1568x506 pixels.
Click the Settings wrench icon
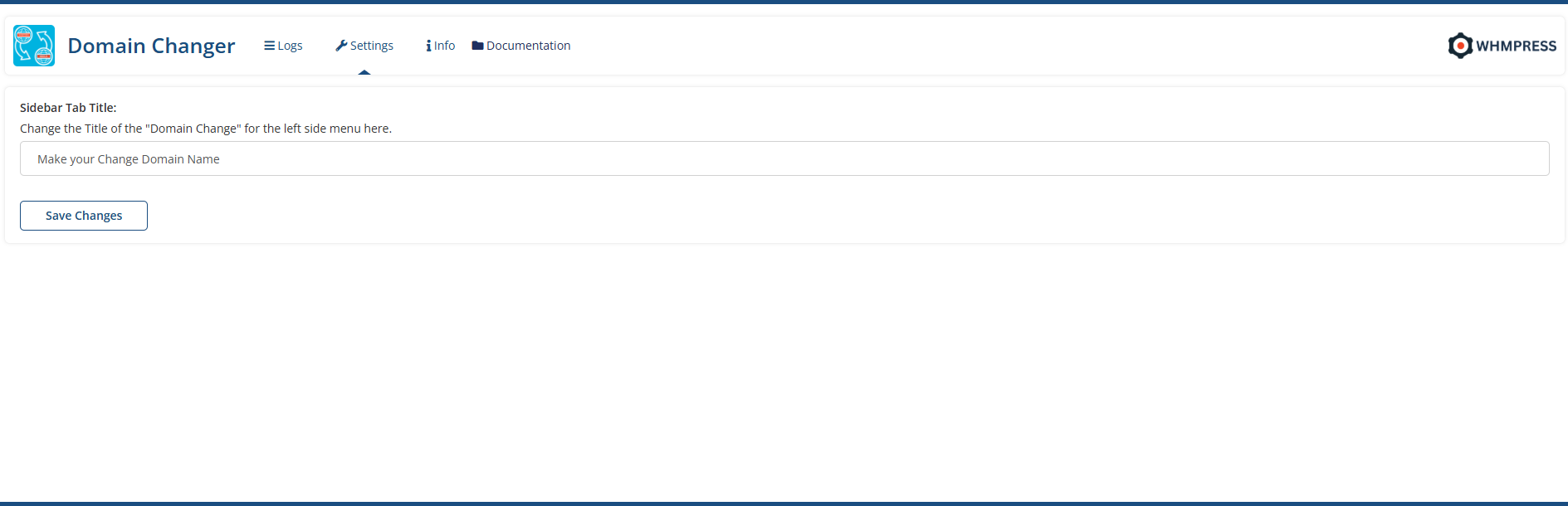click(341, 46)
